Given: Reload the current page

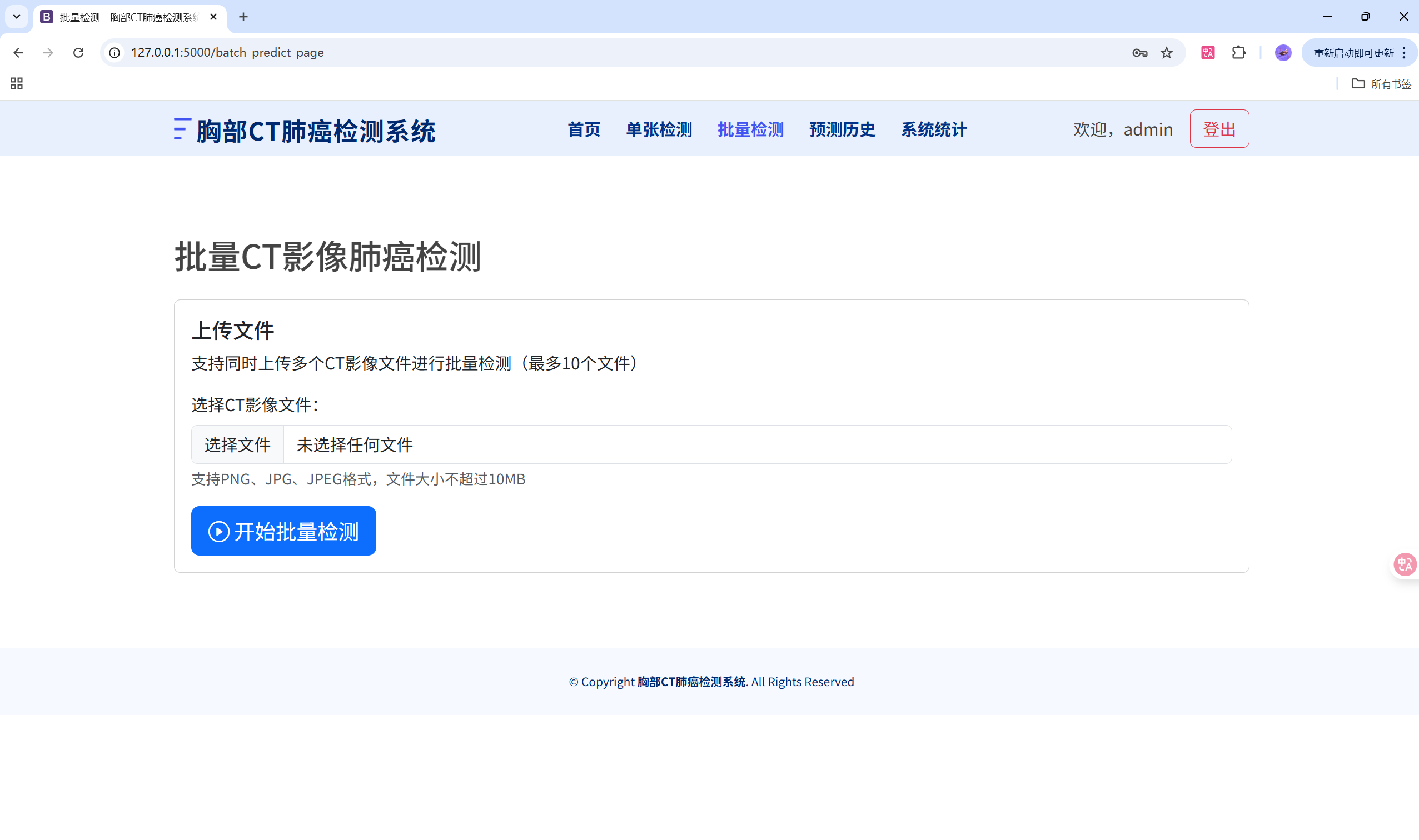Looking at the screenshot, I should [79, 53].
